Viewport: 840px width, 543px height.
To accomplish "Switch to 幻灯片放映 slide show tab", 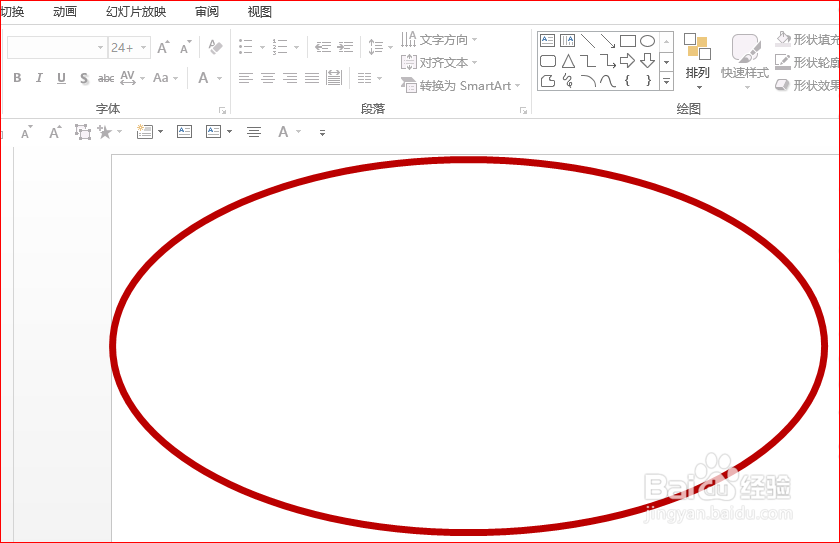I will 136,11.
